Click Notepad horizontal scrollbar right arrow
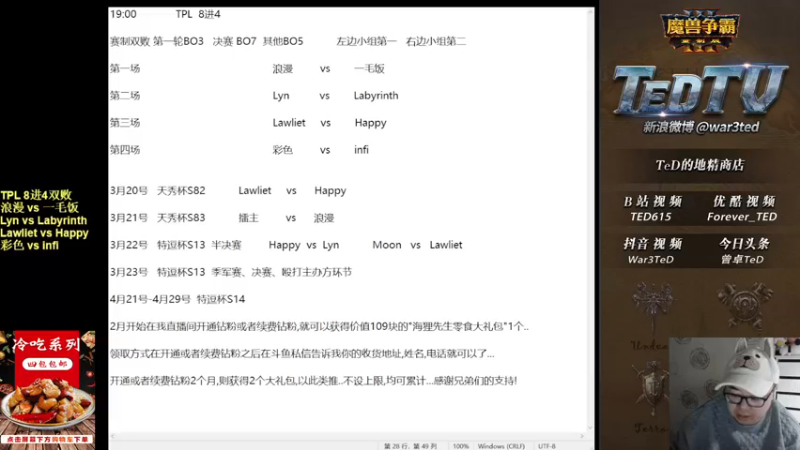The height and width of the screenshot is (450, 800). pyautogui.click(x=582, y=436)
